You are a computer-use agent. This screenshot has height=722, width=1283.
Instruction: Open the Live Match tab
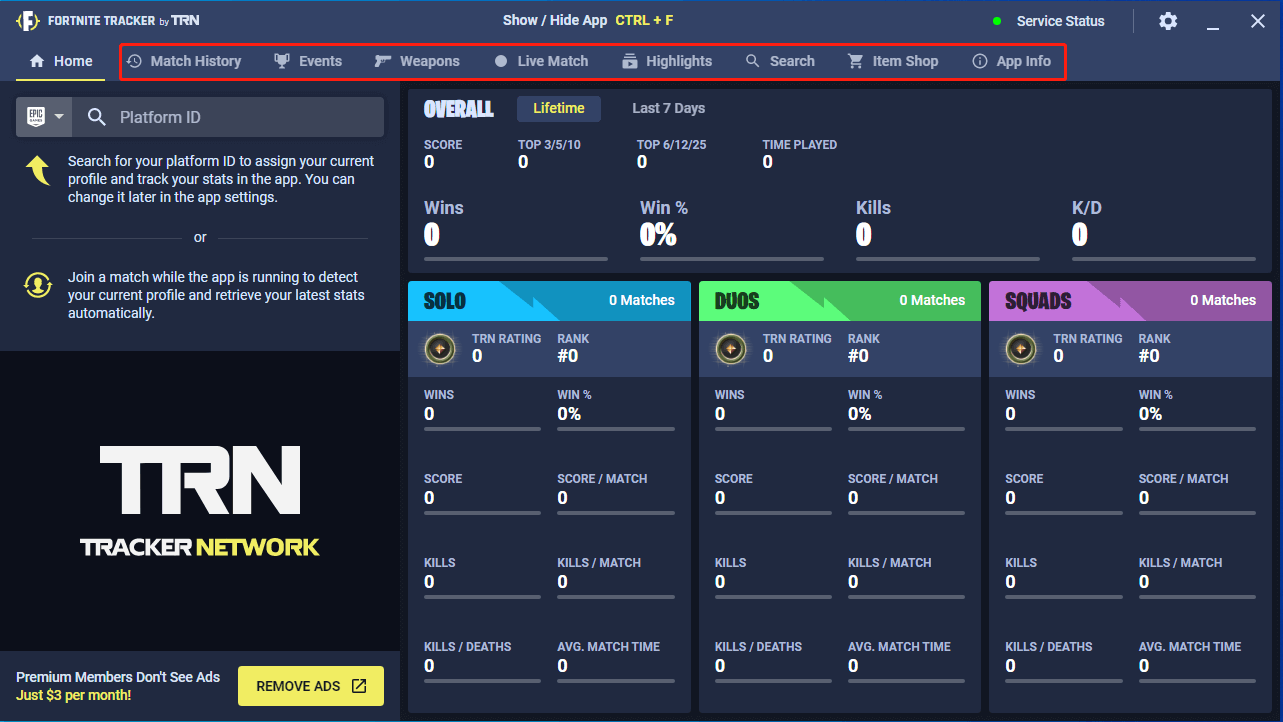click(x=541, y=61)
